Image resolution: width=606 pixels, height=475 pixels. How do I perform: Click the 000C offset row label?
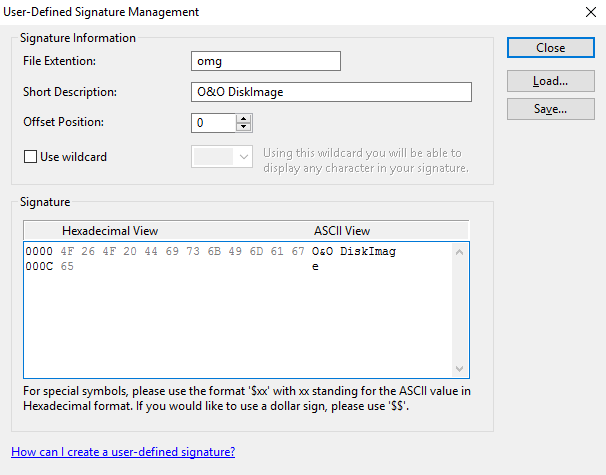(39, 267)
